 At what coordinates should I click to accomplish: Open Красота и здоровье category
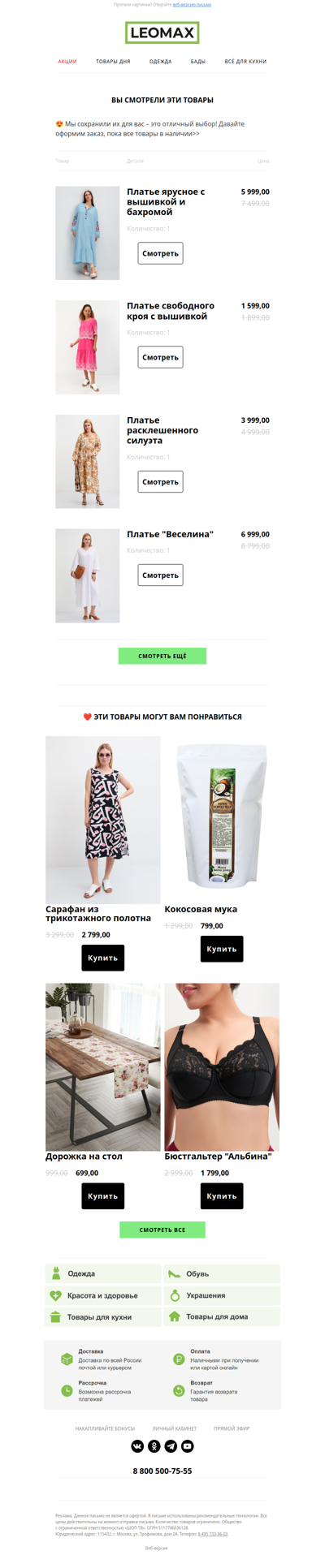point(103,1295)
